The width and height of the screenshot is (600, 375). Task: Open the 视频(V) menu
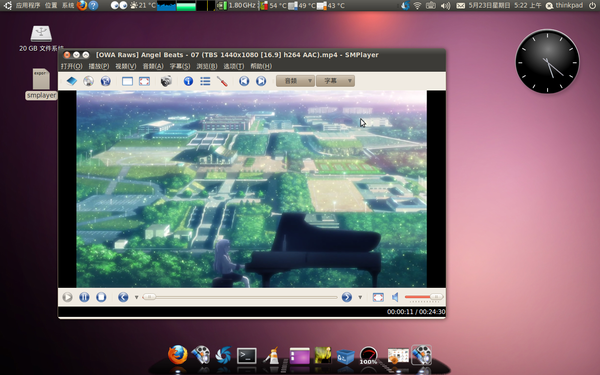point(126,66)
